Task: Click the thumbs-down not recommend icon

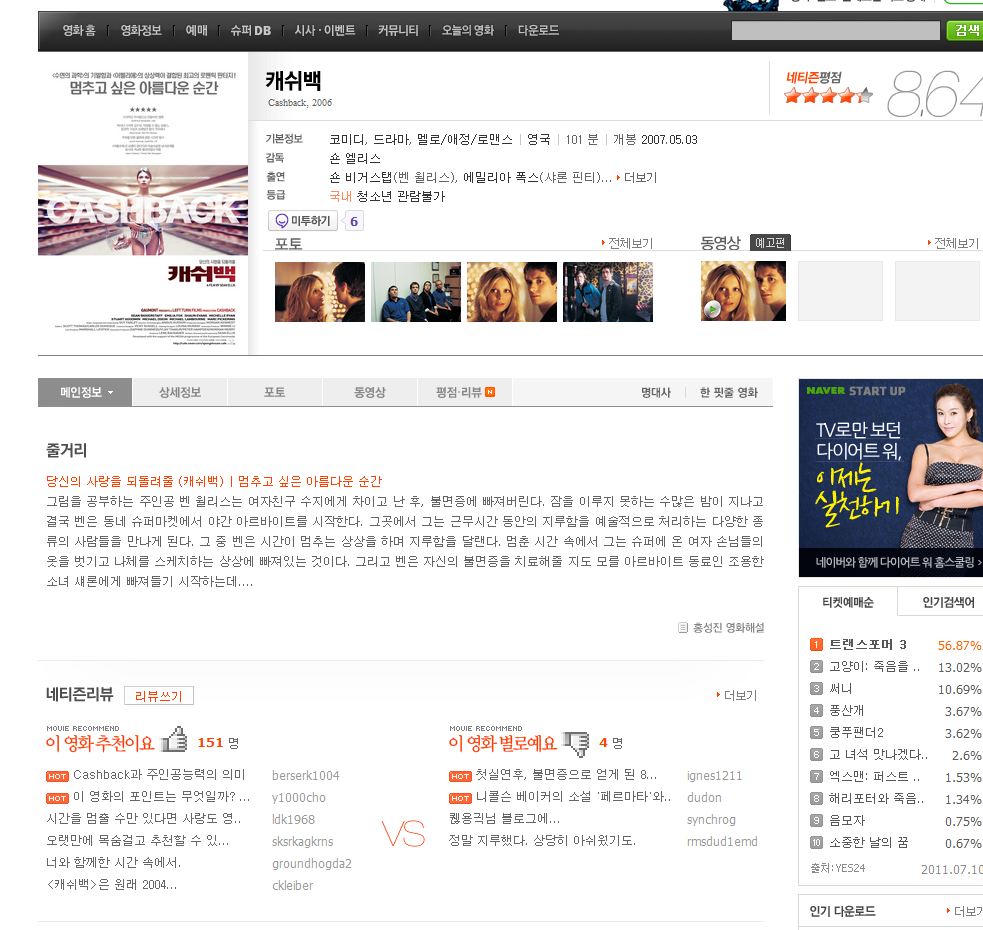Action: 576,744
